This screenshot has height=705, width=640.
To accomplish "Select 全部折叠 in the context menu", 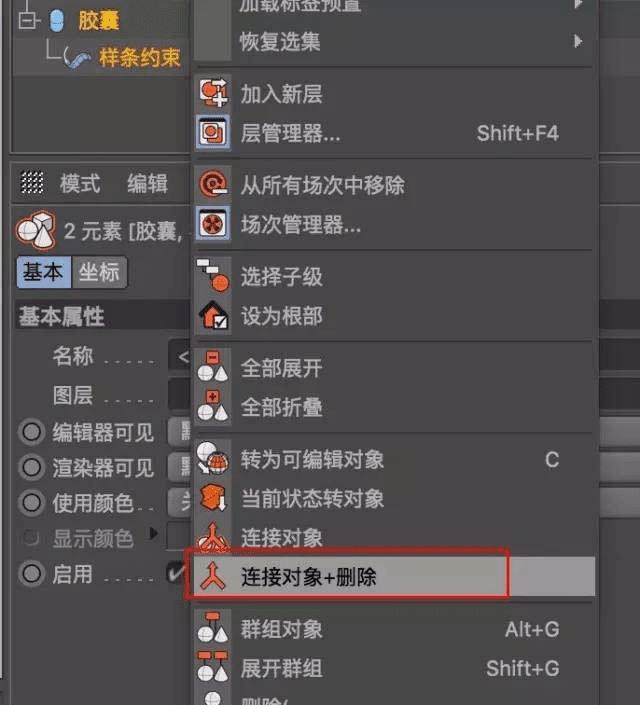I will [x=281, y=407].
